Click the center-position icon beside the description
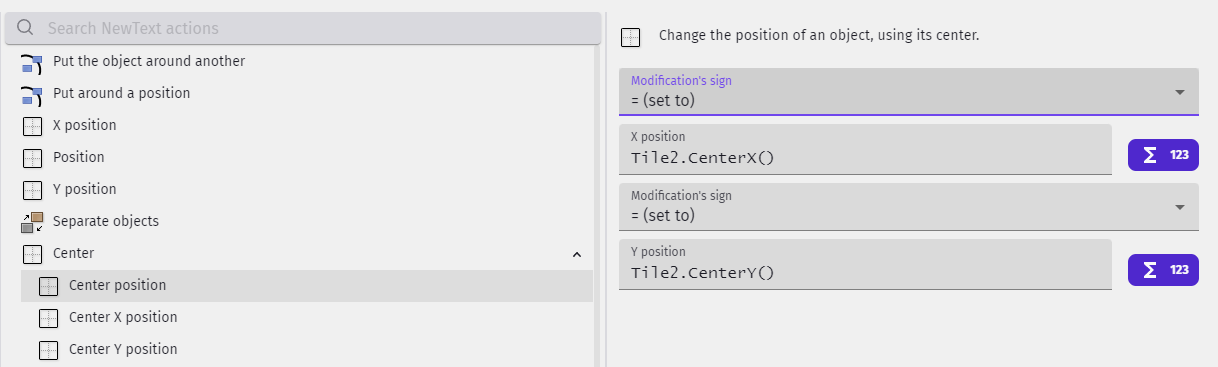 630,38
